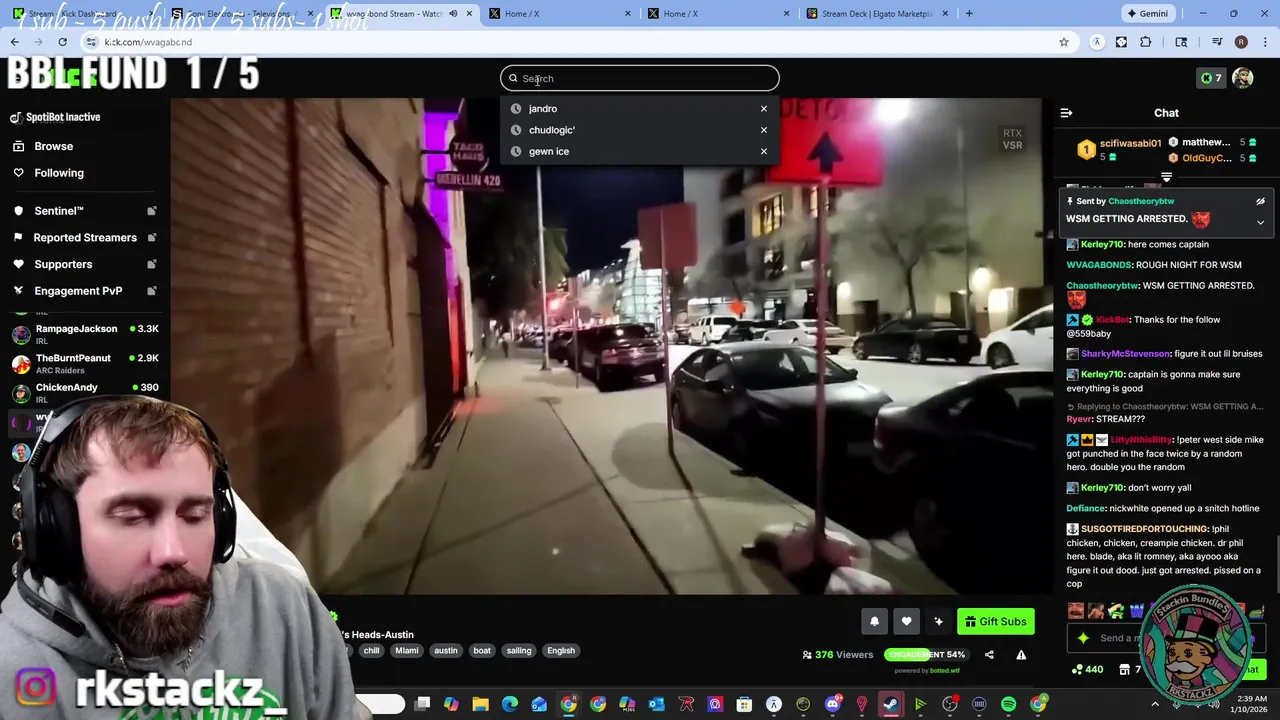Image resolution: width=1280 pixels, height=720 pixels.
Task: Open RampageJackson channel in sidebar
Action: coord(85,334)
